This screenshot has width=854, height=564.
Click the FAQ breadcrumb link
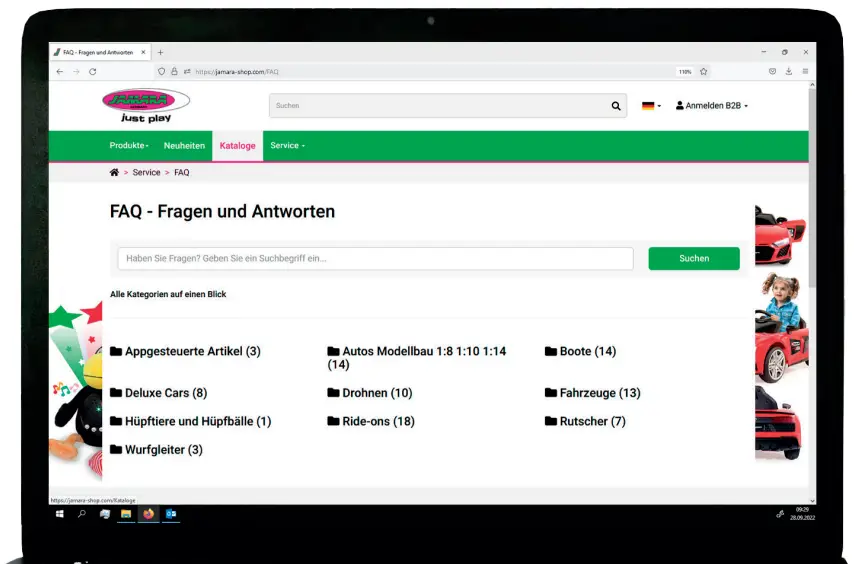[x=182, y=172]
